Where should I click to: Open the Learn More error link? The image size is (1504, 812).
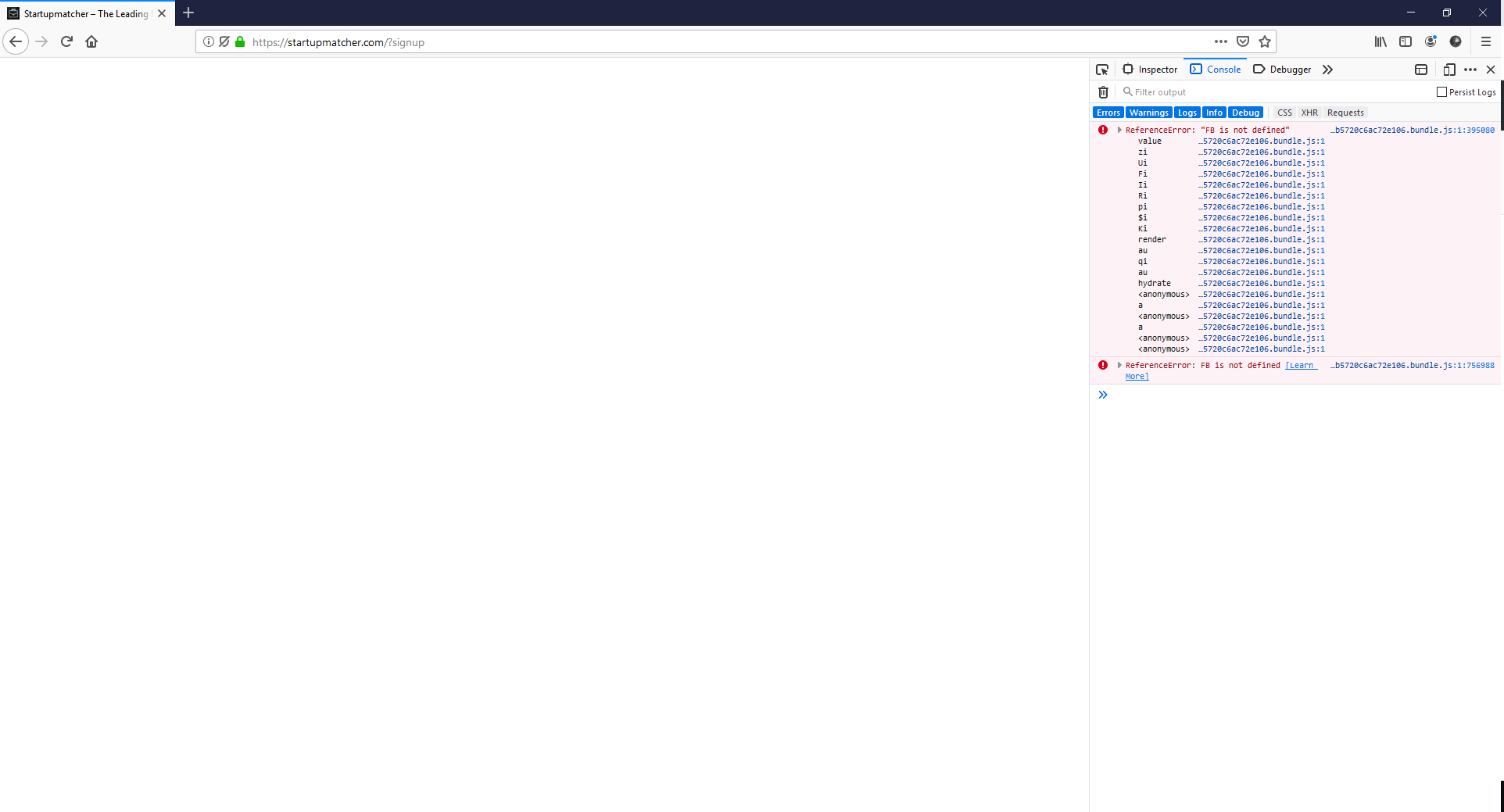pos(1300,365)
